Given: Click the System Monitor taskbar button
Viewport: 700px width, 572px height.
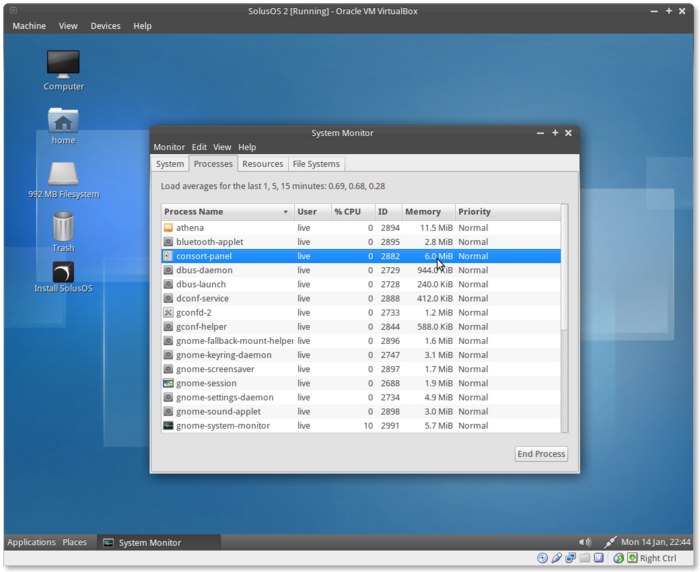Looking at the screenshot, I should pos(158,543).
